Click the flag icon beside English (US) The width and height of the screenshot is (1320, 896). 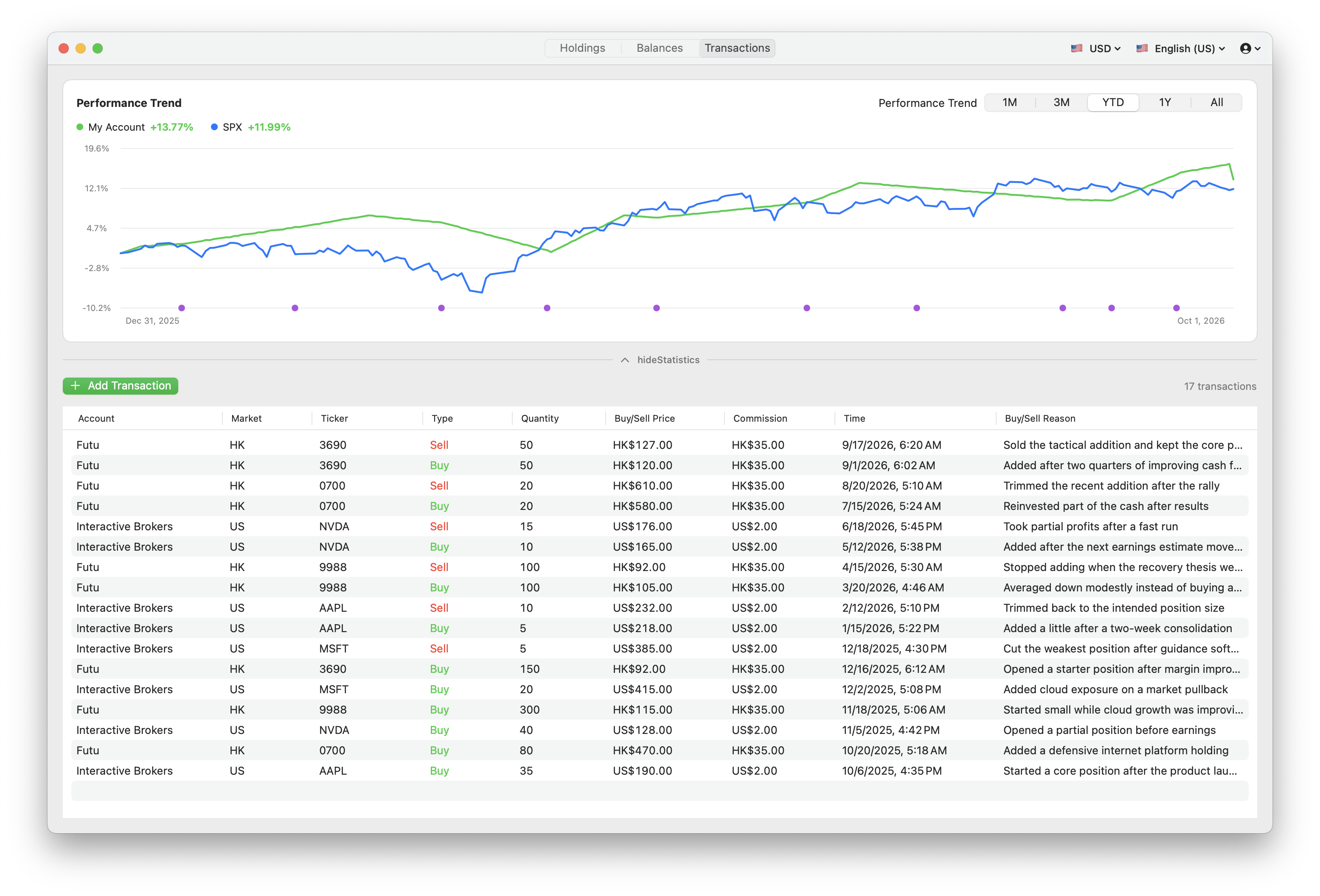1142,48
